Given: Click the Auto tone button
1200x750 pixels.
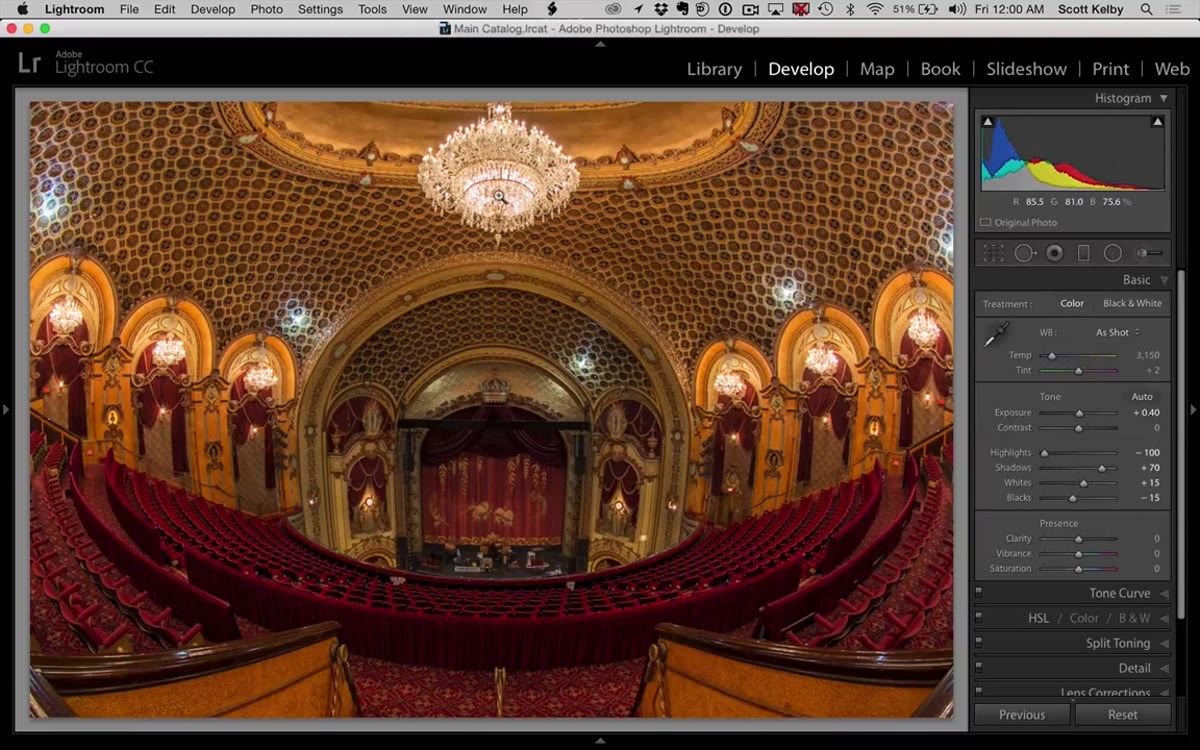Looking at the screenshot, I should [1142, 397].
